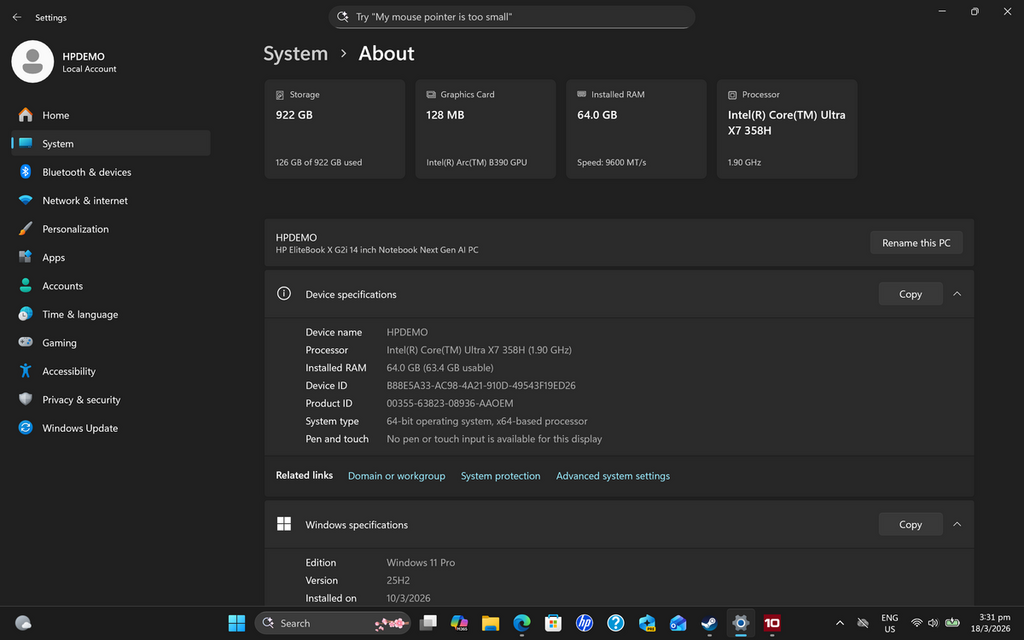Click the back arrow in Settings
This screenshot has width=1024, height=640.
click(x=16, y=17)
